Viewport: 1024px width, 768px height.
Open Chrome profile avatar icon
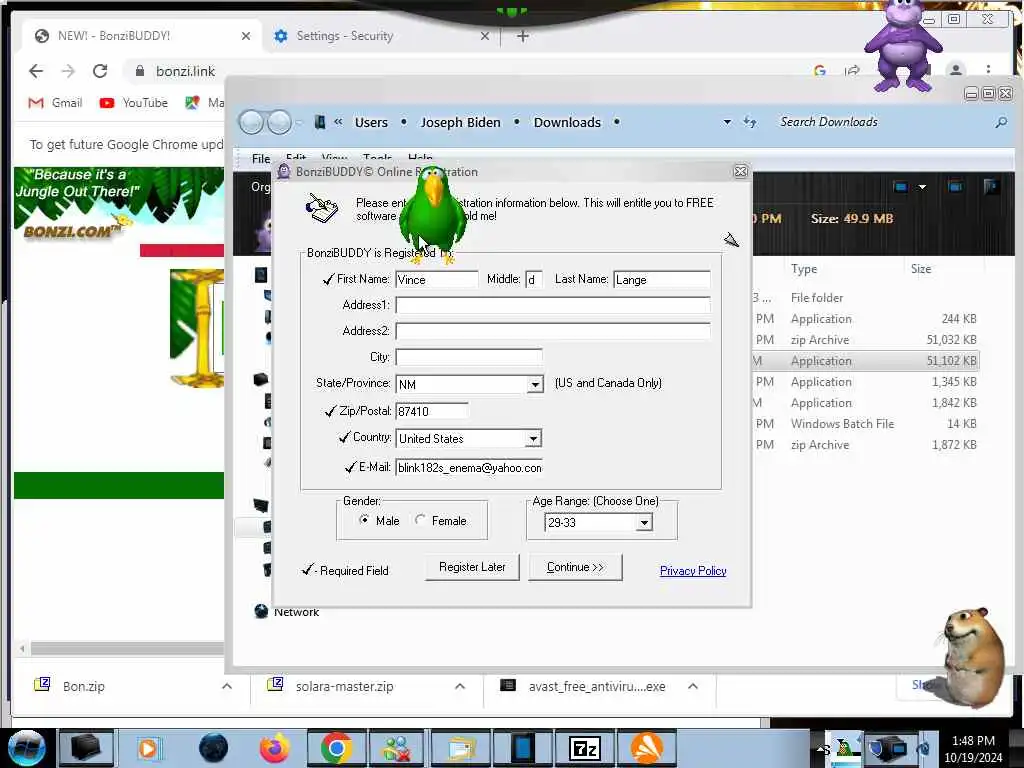click(x=955, y=71)
